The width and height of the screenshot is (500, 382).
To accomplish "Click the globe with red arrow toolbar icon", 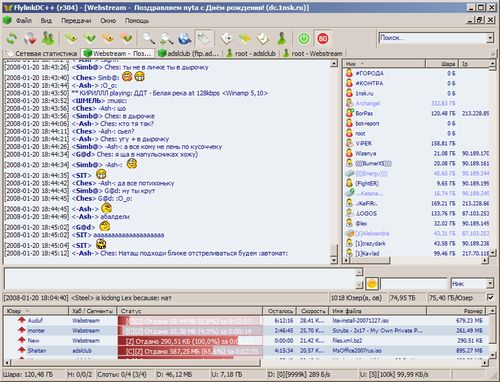I will (x=30, y=39).
